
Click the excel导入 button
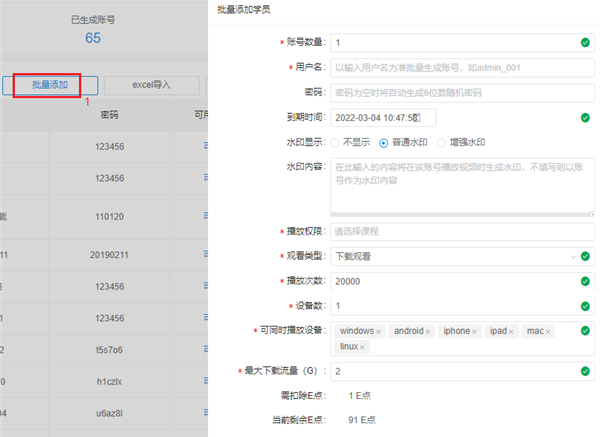coord(152,86)
